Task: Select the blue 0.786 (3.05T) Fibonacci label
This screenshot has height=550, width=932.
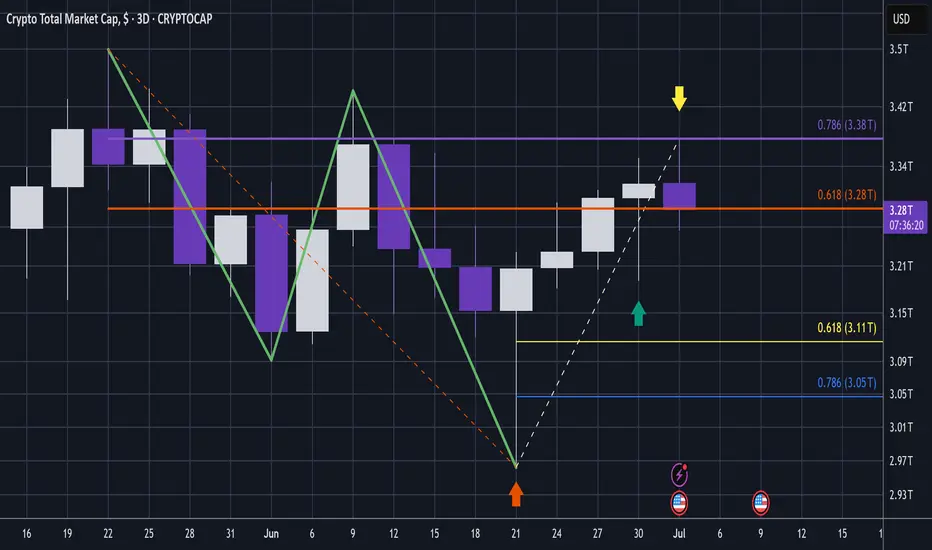Action: [x=846, y=382]
